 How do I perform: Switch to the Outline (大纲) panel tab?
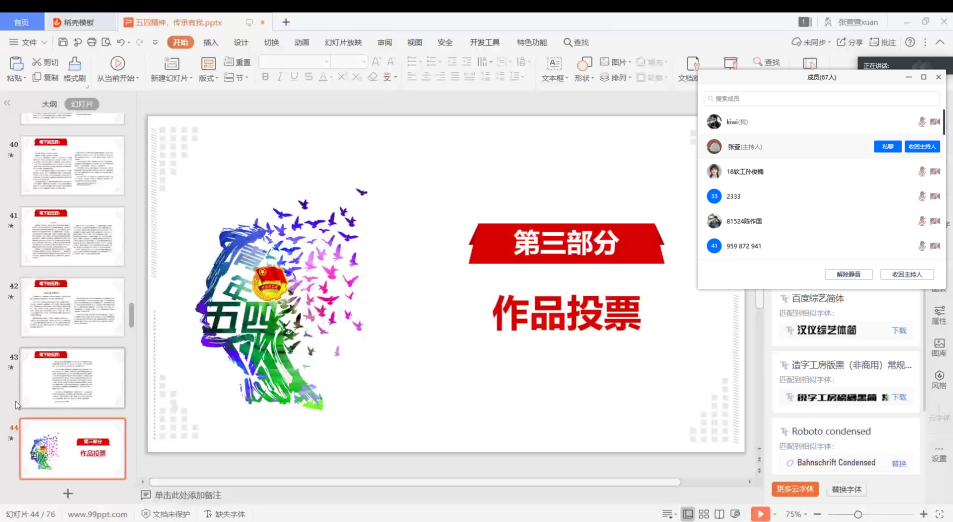point(49,105)
